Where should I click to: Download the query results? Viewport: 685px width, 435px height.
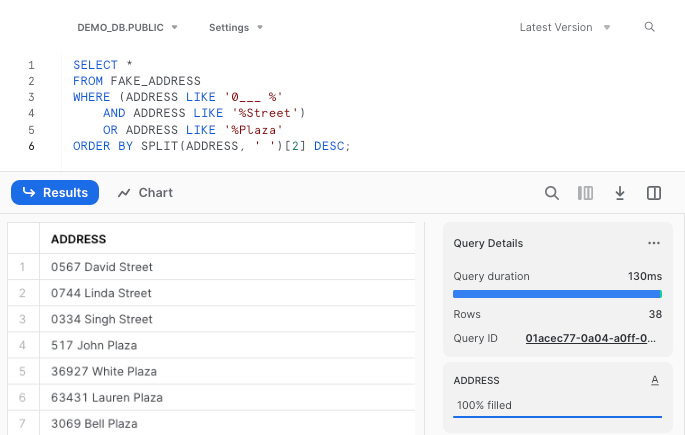pos(620,193)
